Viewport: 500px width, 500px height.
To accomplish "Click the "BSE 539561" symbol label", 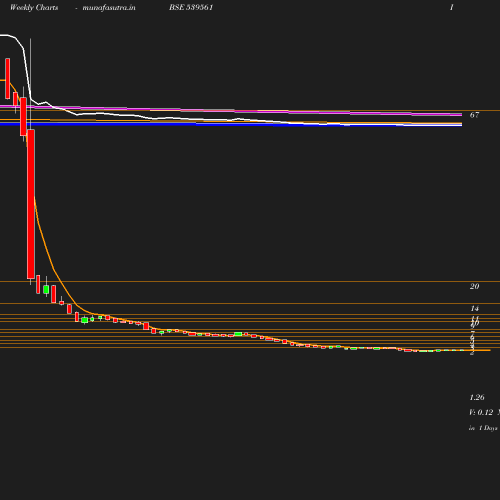I will coord(191,7).
